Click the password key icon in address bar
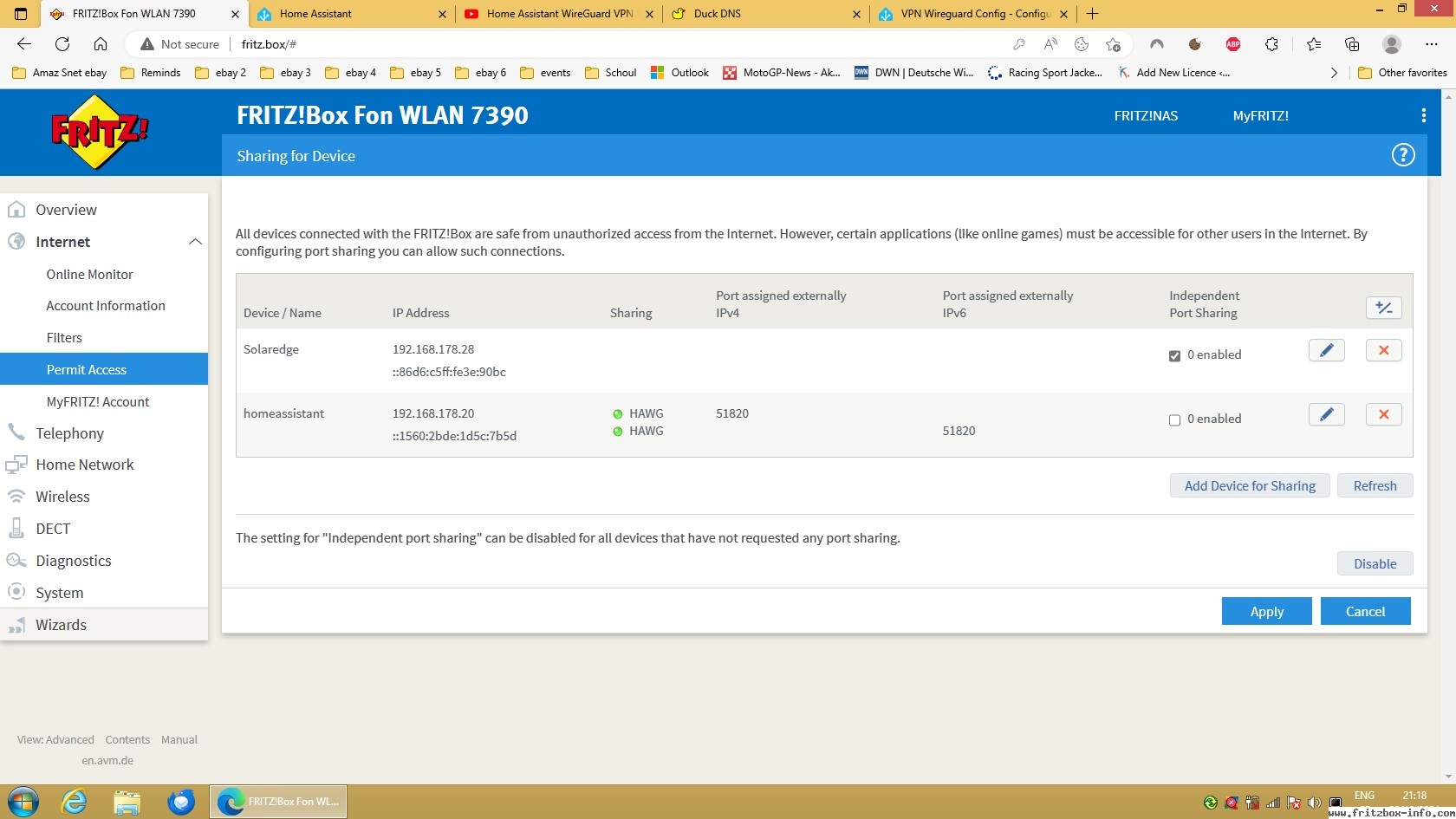Image resolution: width=1456 pixels, height=819 pixels. pos(1019,44)
